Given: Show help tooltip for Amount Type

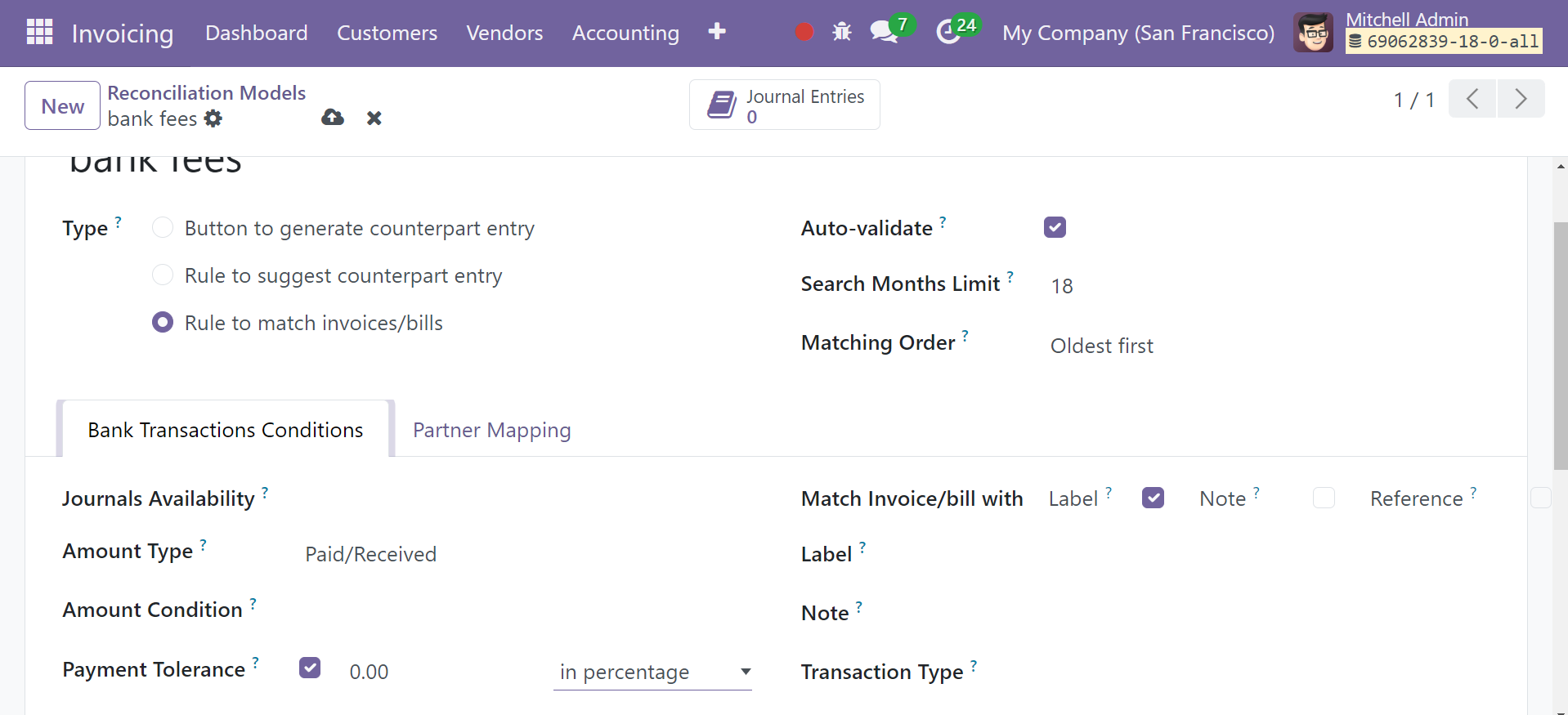Looking at the screenshot, I should point(203,544).
